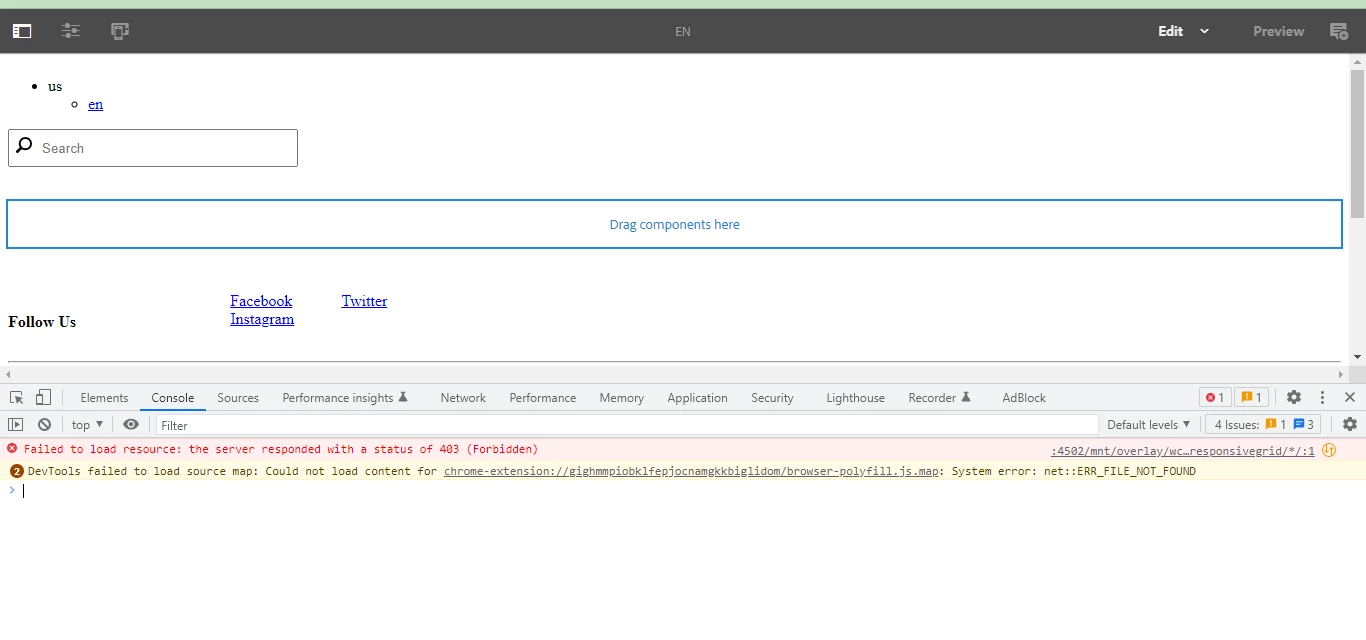Open the Performance insights tab
1366x640 pixels.
(345, 397)
